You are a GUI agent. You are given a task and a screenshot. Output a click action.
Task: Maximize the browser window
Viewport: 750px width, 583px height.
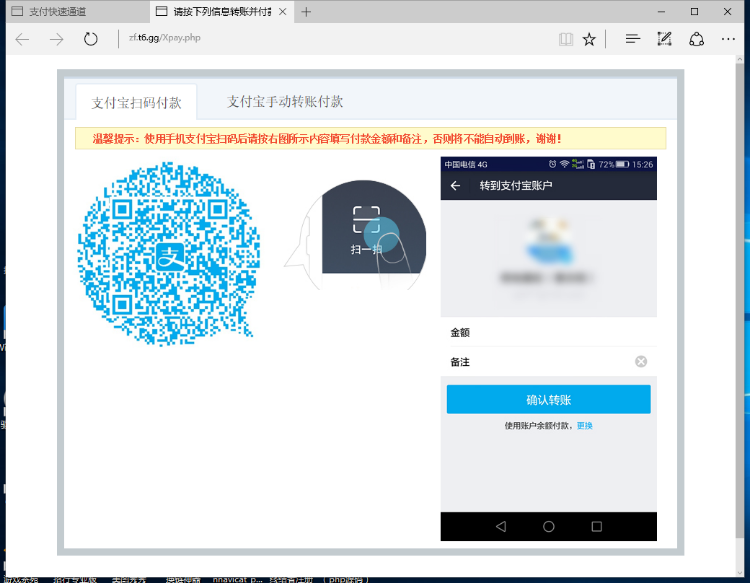point(695,11)
